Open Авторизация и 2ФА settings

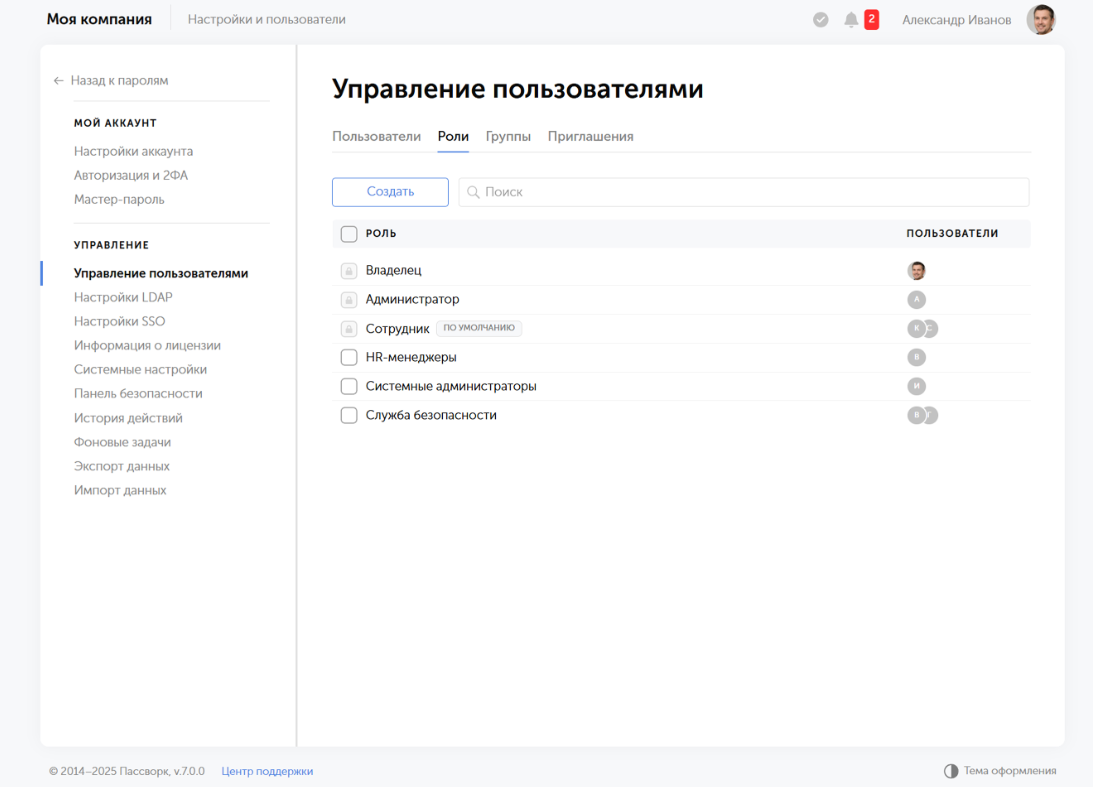pos(131,176)
